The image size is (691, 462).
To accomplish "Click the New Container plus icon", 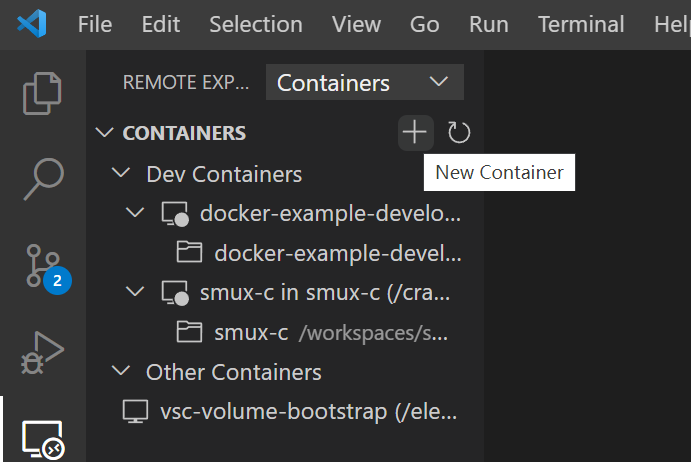I will tap(414, 132).
